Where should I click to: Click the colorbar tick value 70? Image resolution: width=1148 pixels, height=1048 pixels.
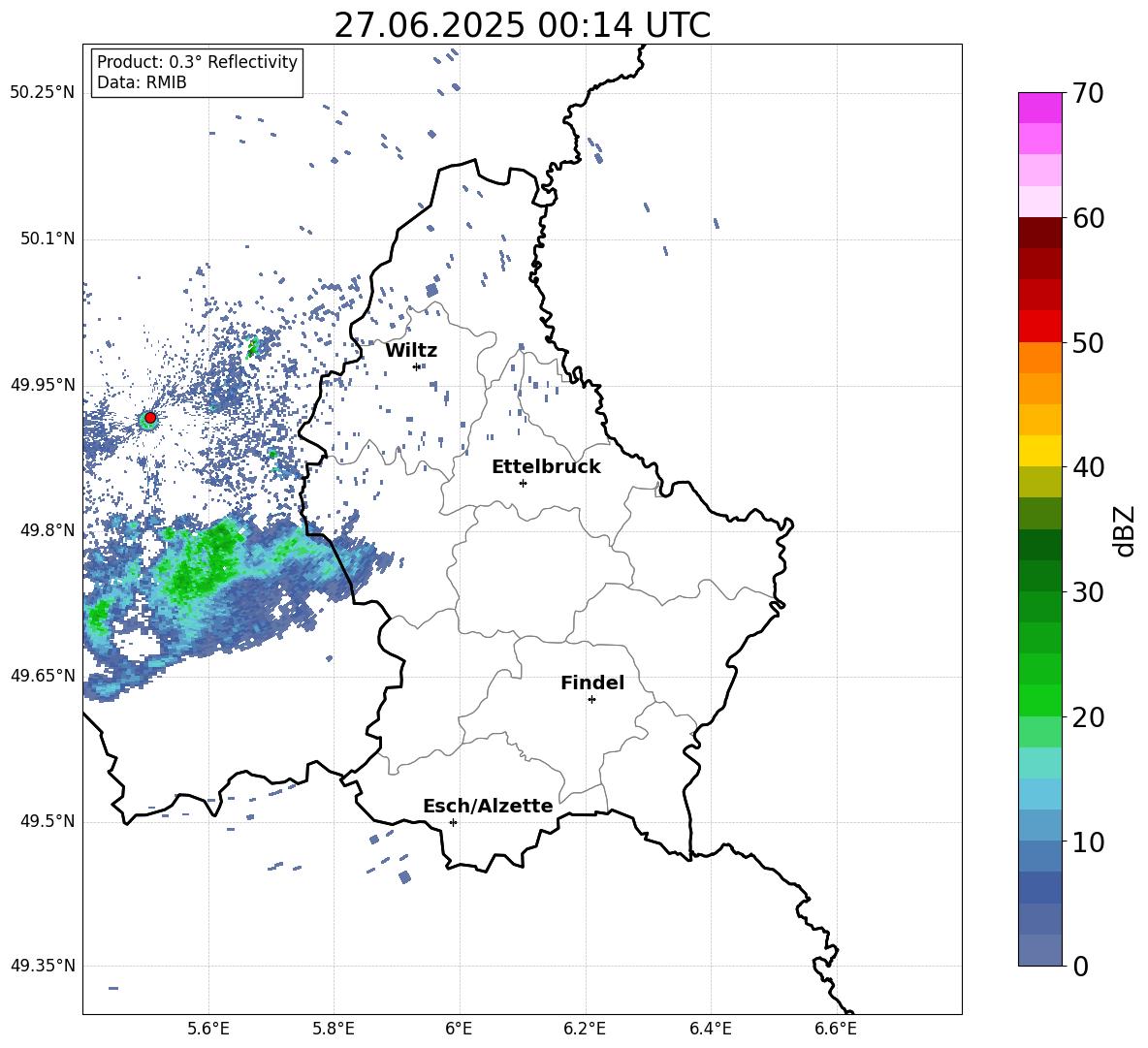[x=1089, y=93]
